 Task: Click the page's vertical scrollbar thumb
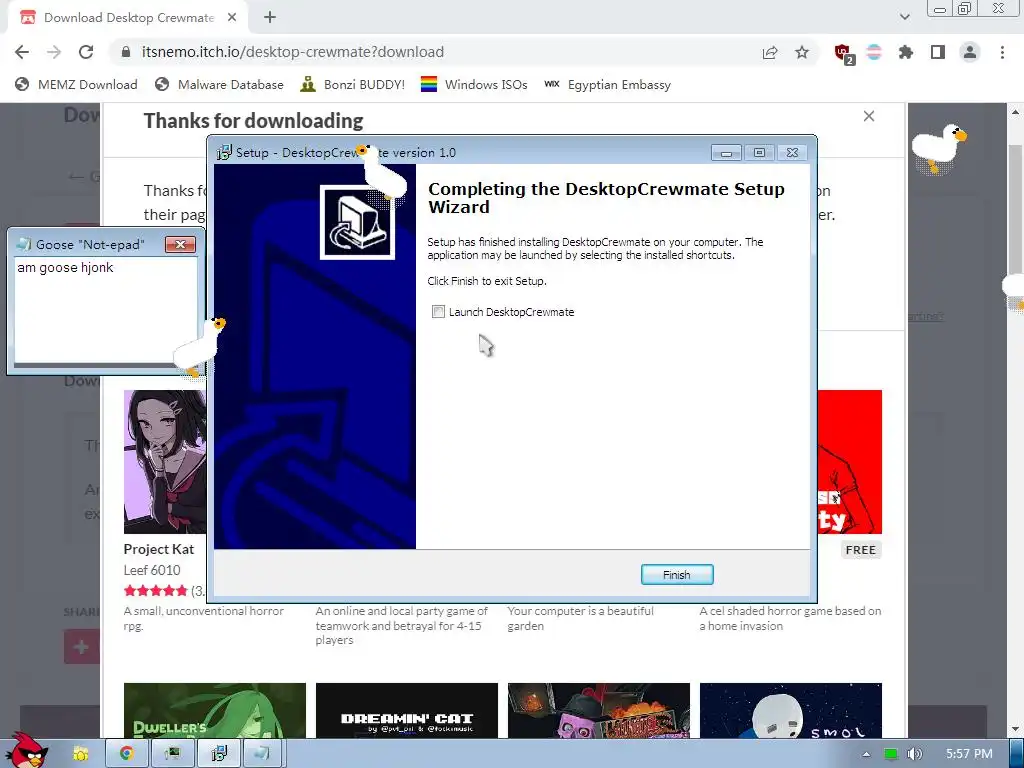pos(1015,208)
